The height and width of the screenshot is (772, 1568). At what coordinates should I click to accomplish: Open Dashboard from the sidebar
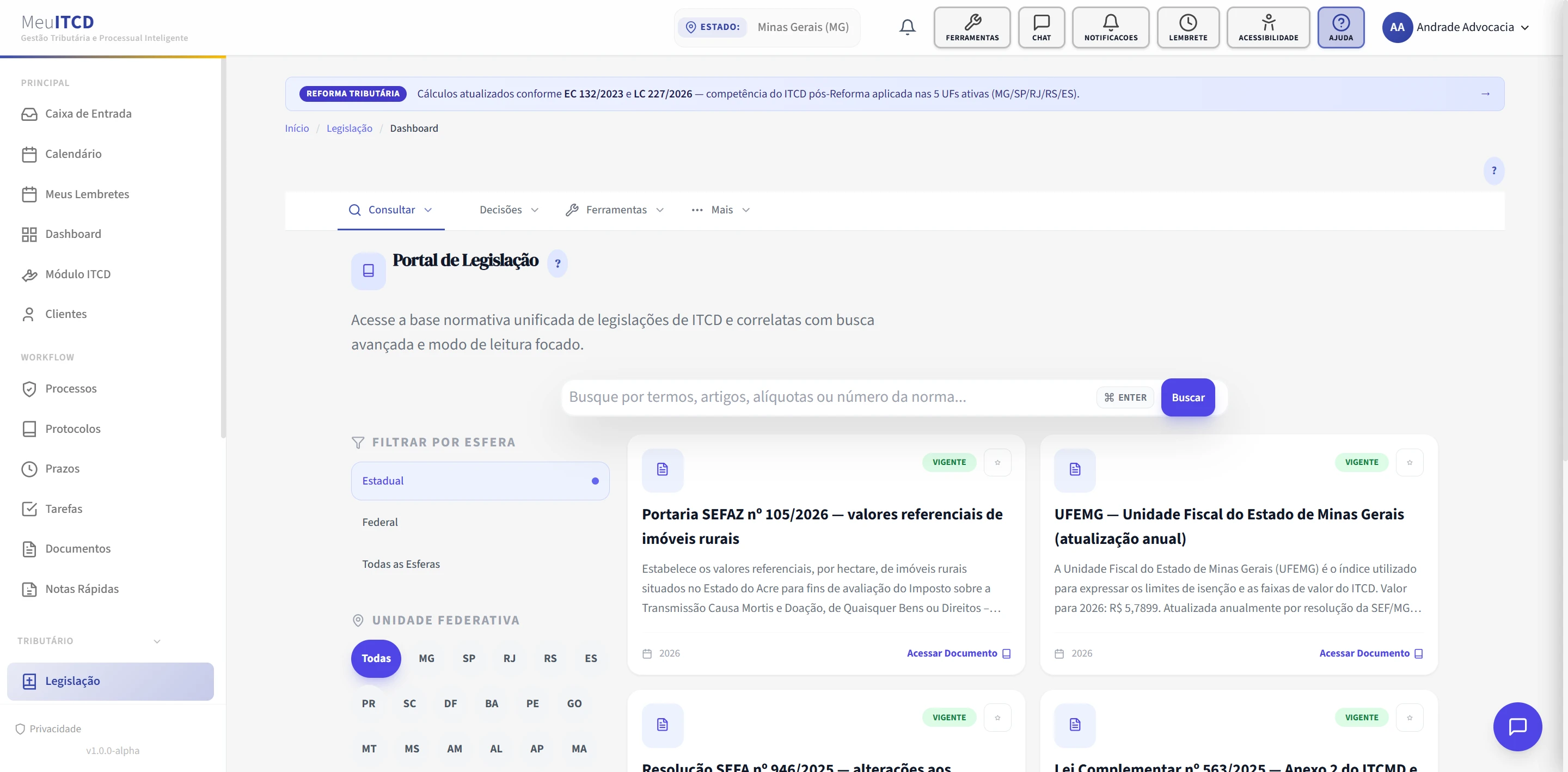(x=111, y=235)
